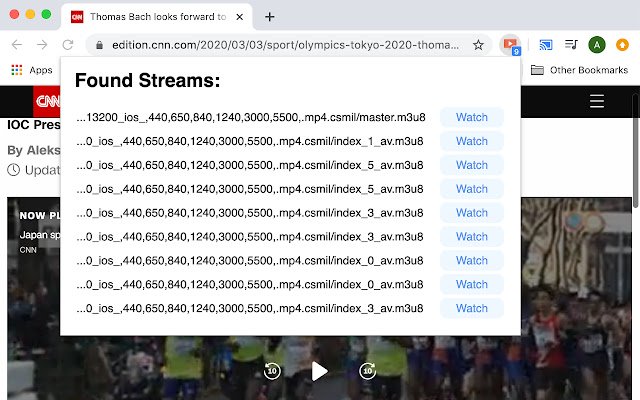Watch the first index_0_av.m3u8 stream
Image resolution: width=640 pixels, height=400 pixels.
[471, 261]
